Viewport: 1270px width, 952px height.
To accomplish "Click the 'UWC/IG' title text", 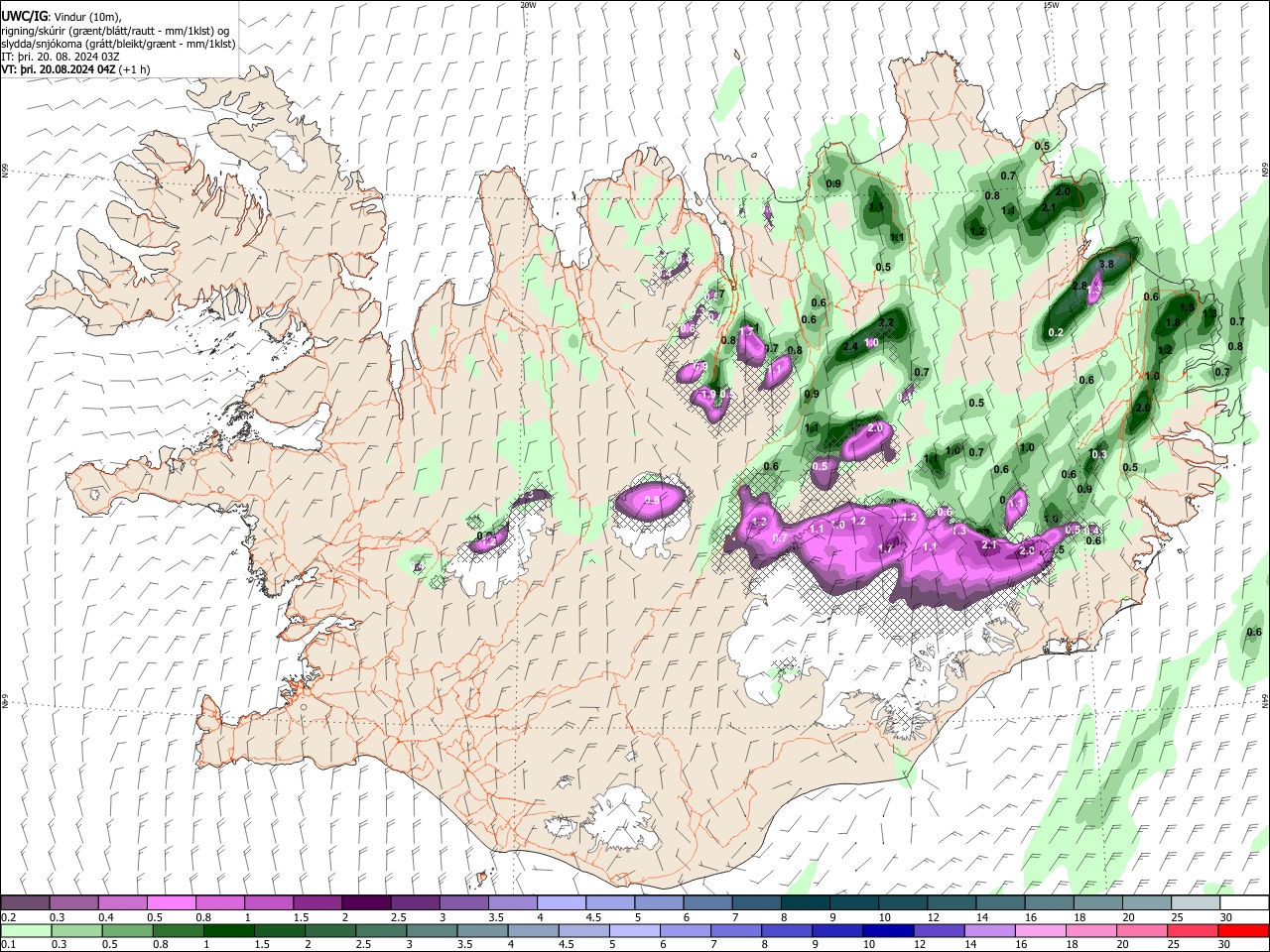I will (x=24, y=17).
